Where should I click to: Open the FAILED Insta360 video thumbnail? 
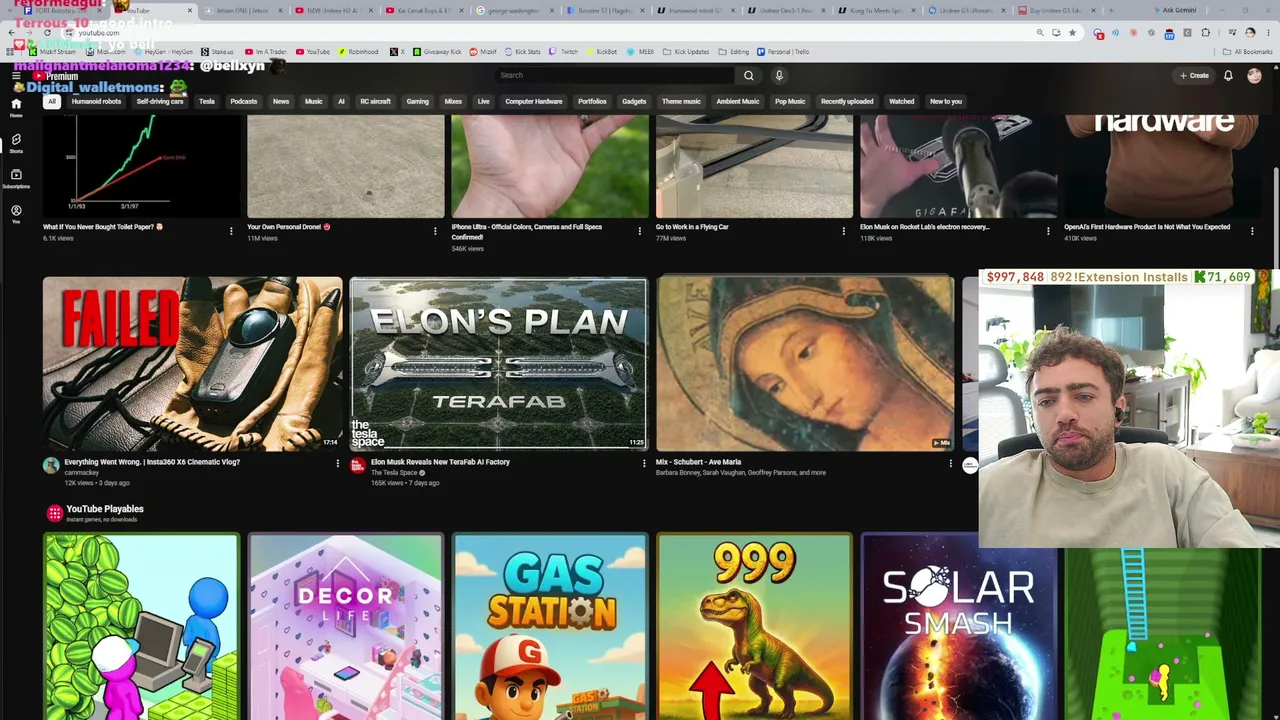coord(192,364)
